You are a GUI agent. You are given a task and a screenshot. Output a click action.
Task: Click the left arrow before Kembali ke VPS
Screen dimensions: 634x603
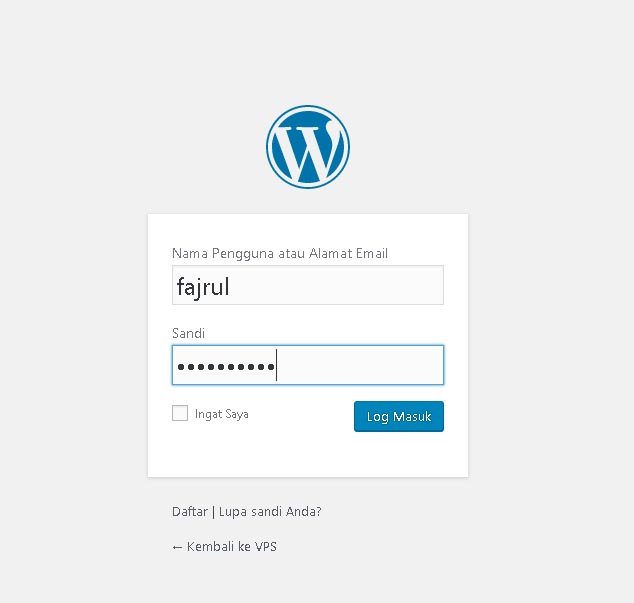click(x=177, y=548)
